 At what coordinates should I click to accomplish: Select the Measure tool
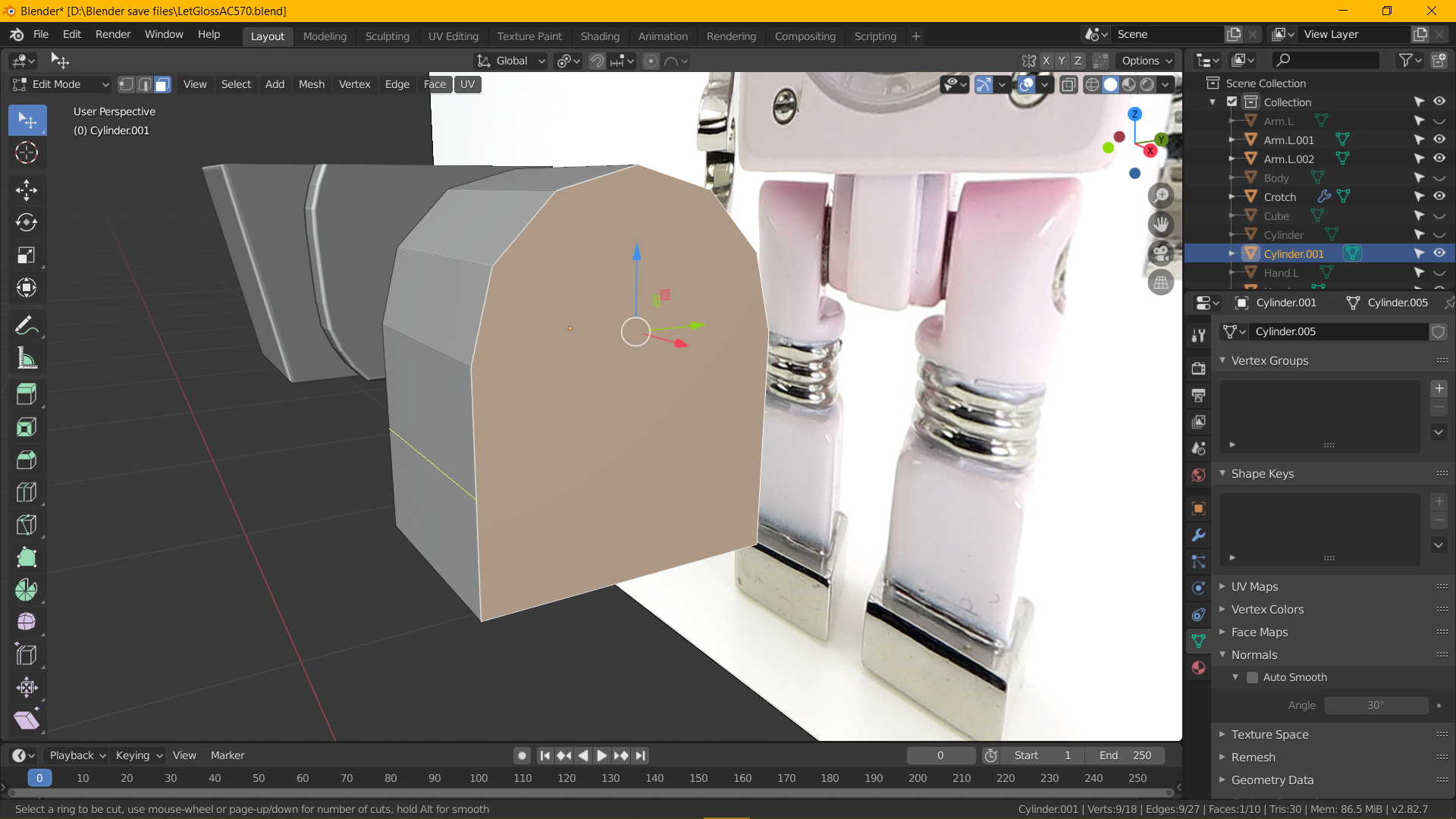(x=27, y=359)
